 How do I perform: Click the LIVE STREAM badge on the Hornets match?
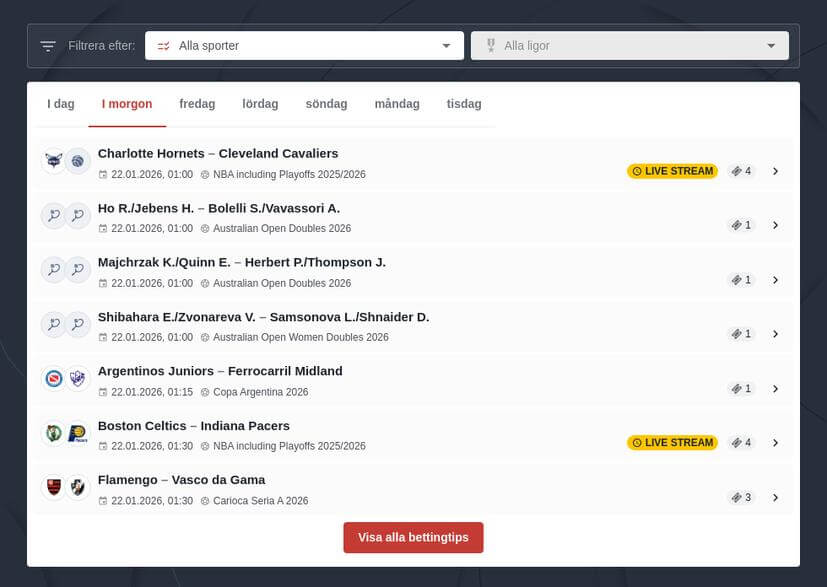click(672, 171)
